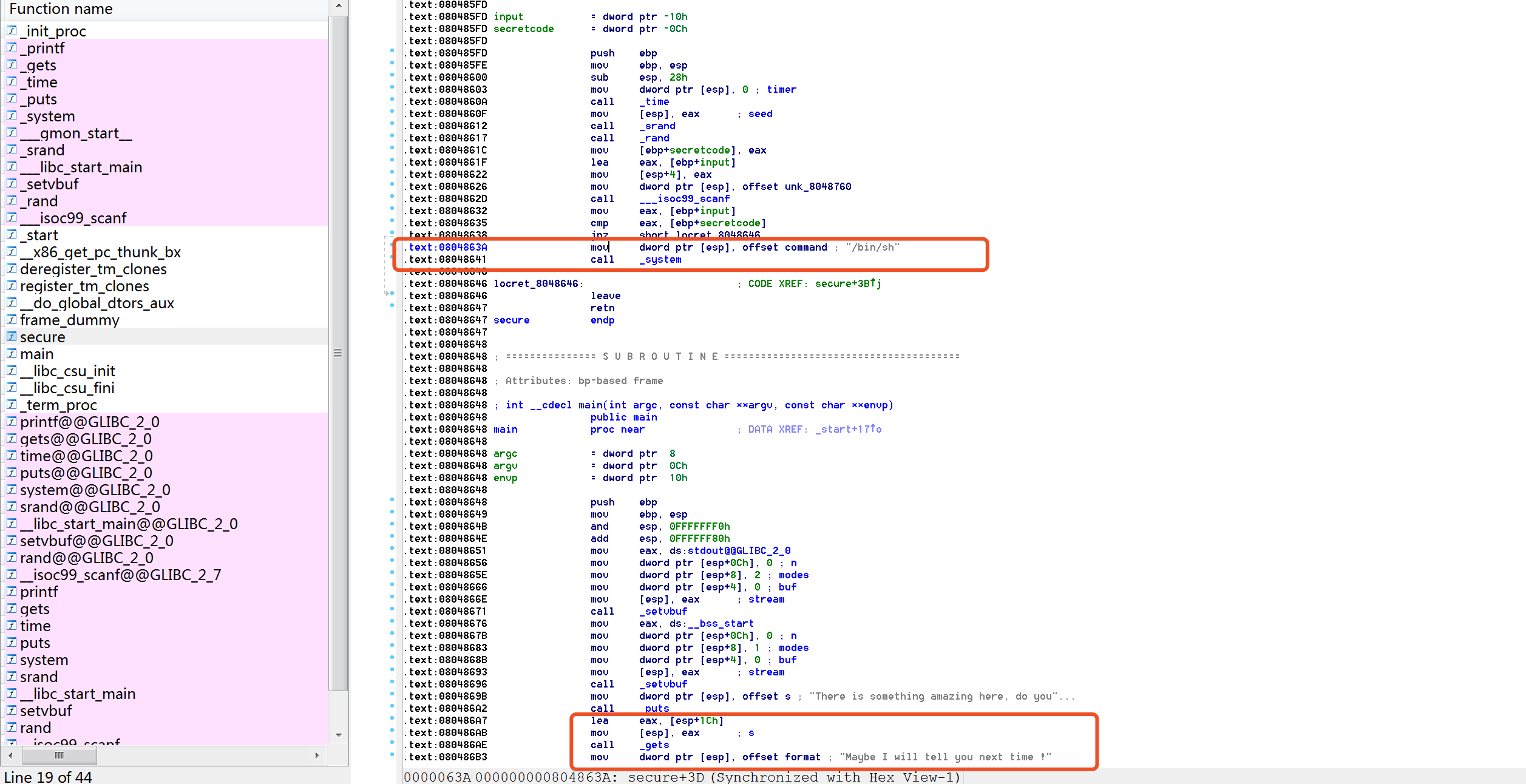This screenshot has width=1526, height=784.
Task: Click the function icon beside _rand
Action: [x=12, y=200]
